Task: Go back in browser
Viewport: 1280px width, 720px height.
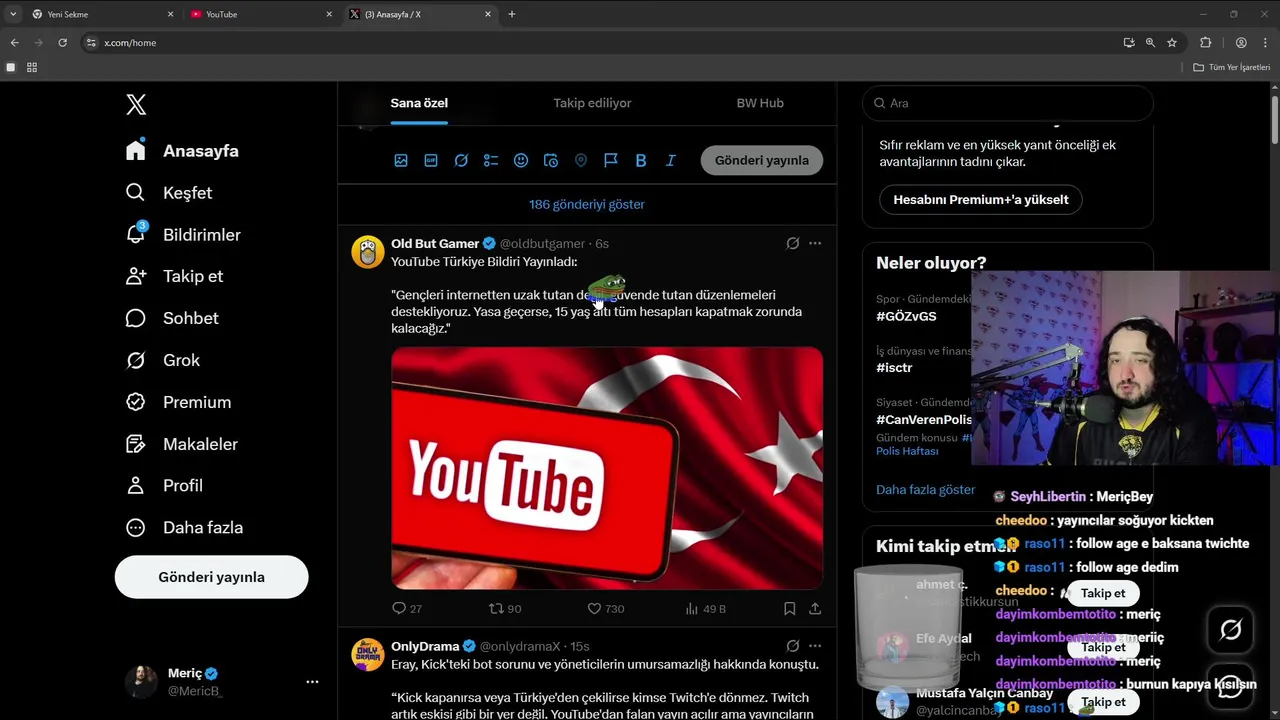Action: [x=14, y=43]
